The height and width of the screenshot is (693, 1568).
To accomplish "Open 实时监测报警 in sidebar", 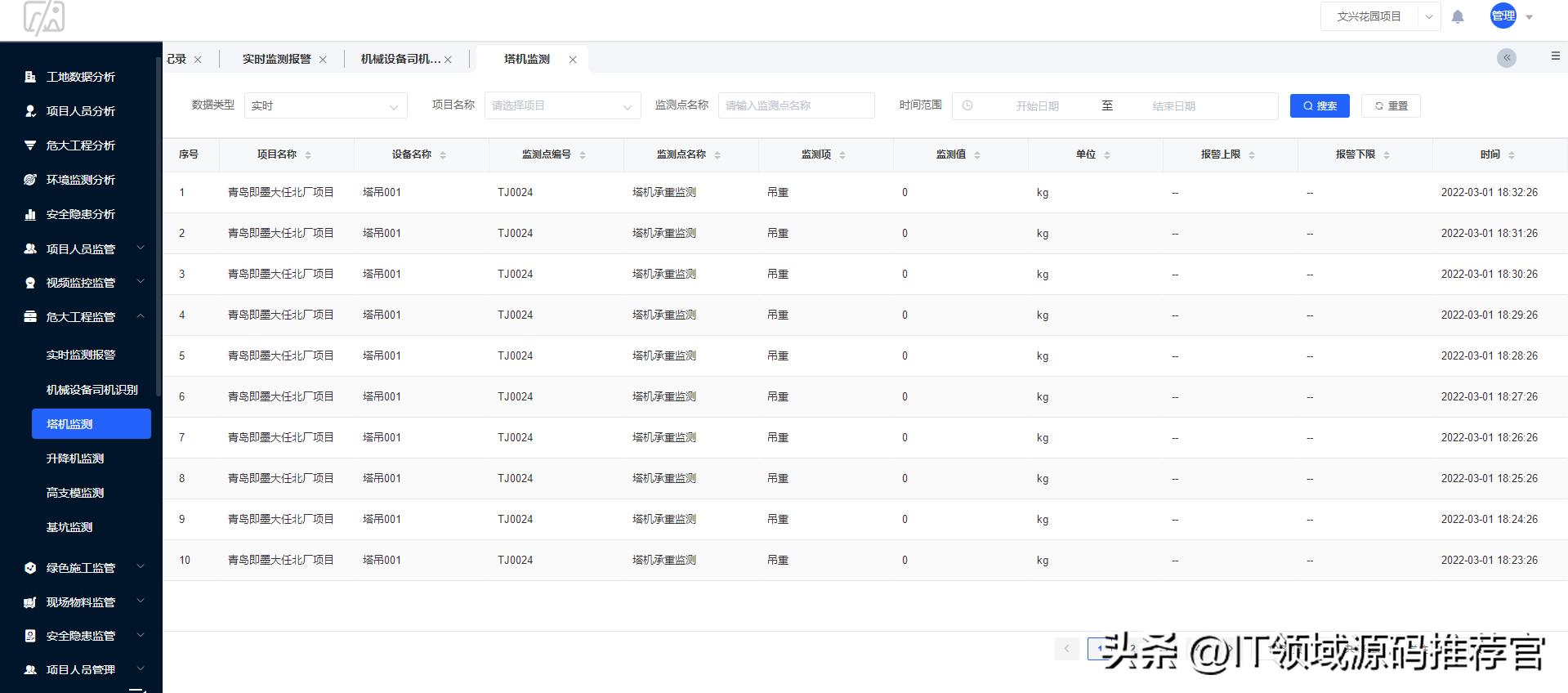I will [81, 355].
